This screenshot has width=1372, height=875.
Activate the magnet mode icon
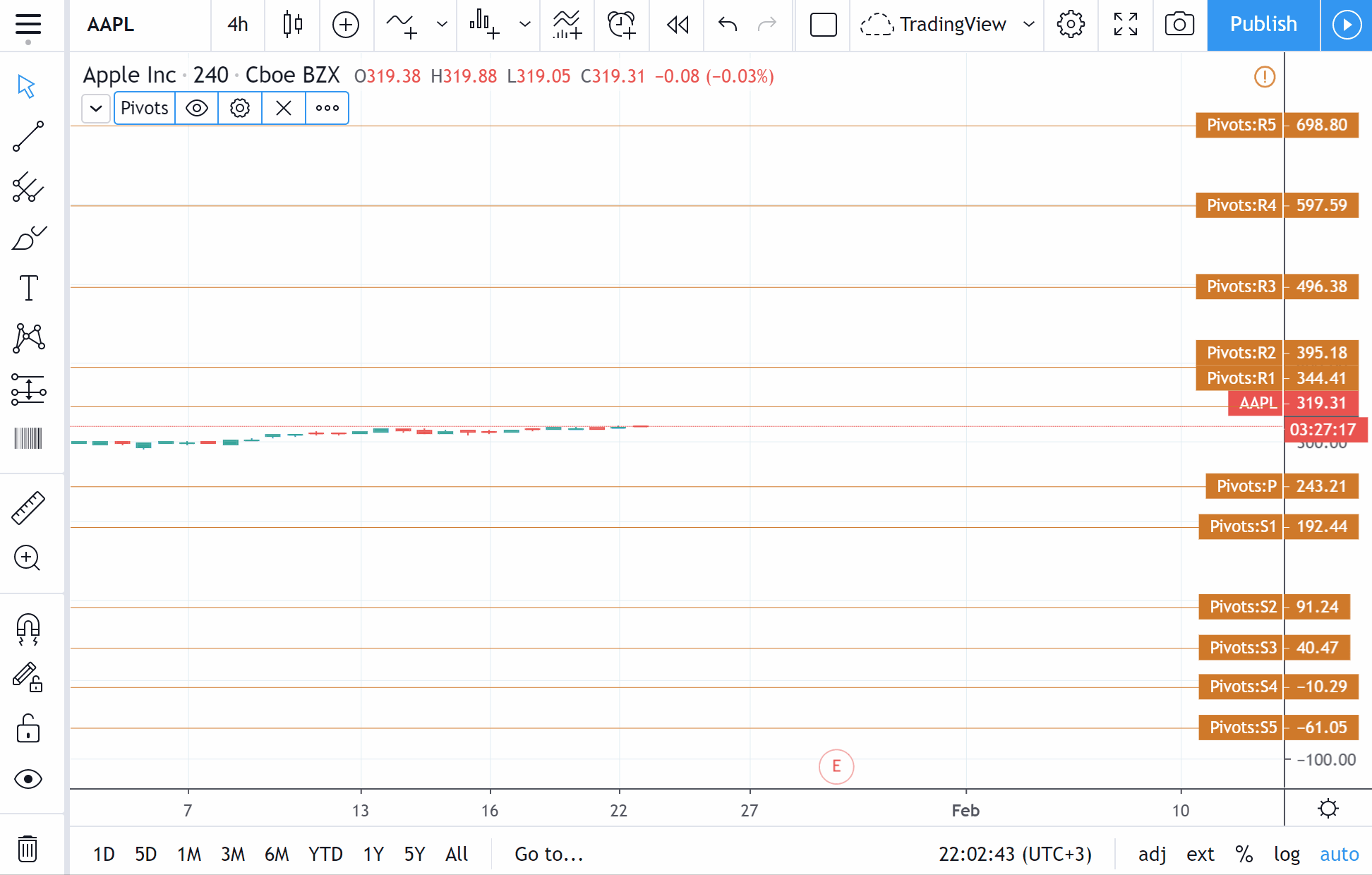[28, 629]
